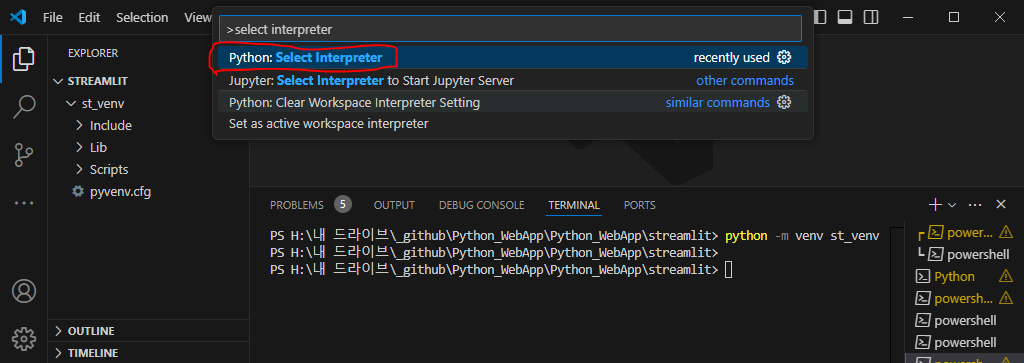Select the Python terminal in terminal list
Screen dimensions: 1024x363
pyautogui.click(x=954, y=276)
